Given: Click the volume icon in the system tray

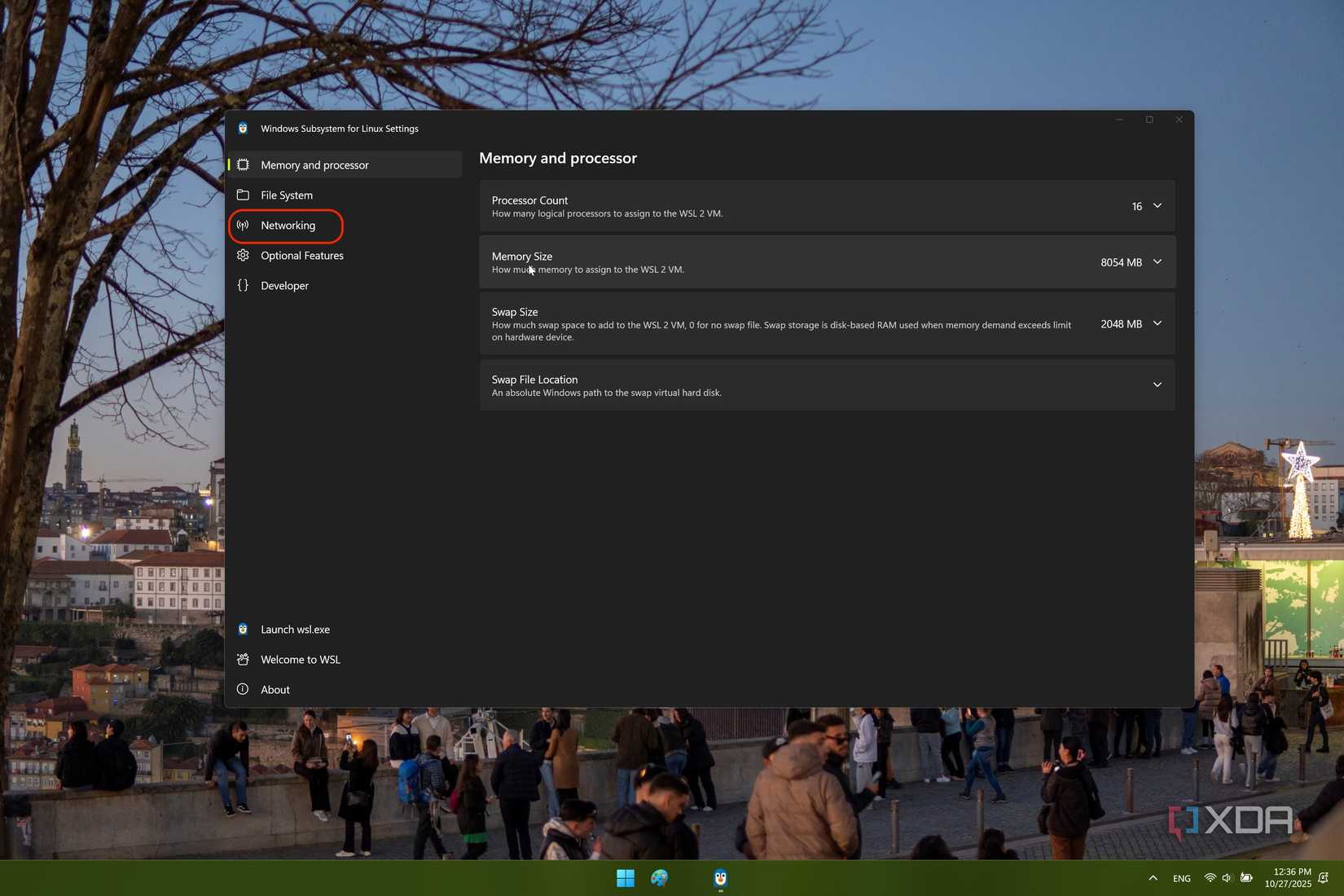Looking at the screenshot, I should [x=1226, y=878].
